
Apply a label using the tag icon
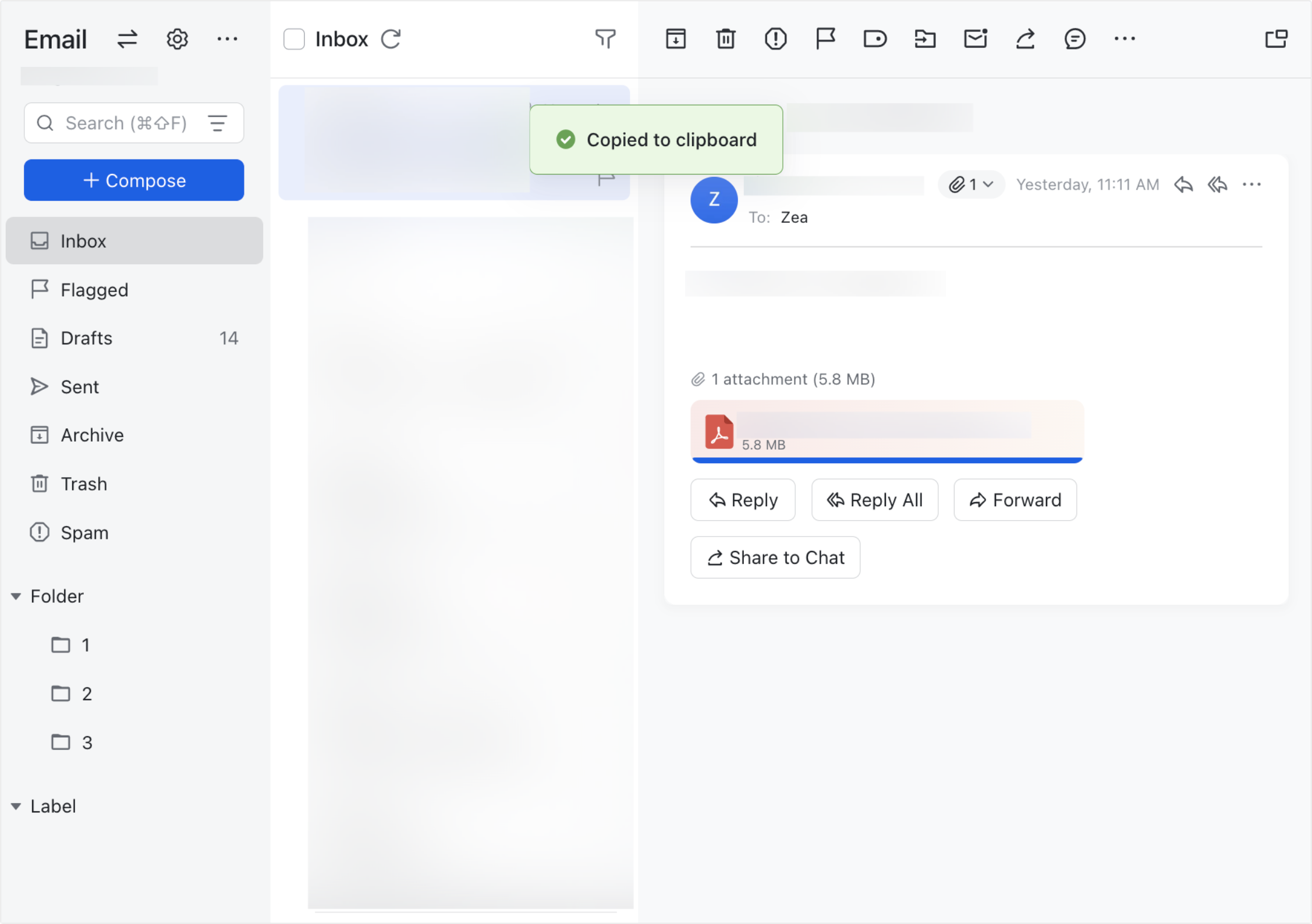[x=875, y=38]
